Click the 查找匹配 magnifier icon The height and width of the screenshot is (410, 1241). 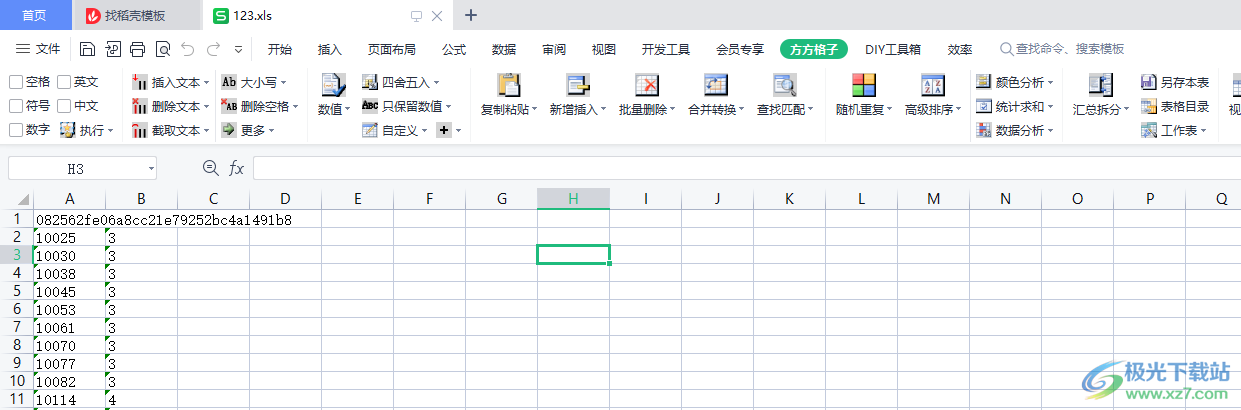click(x=785, y=86)
